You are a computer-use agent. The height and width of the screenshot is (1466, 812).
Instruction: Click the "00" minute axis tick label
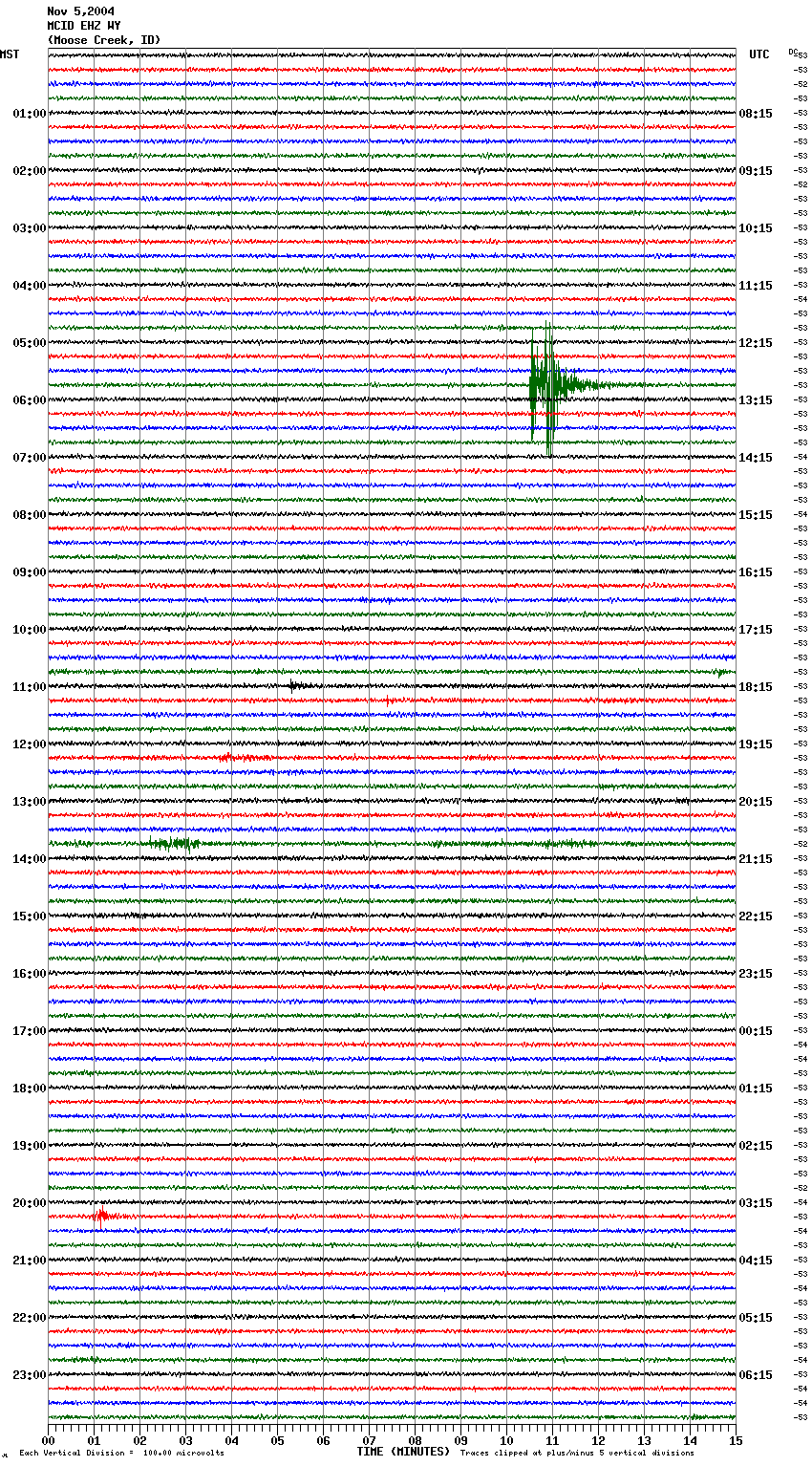coord(49,1440)
